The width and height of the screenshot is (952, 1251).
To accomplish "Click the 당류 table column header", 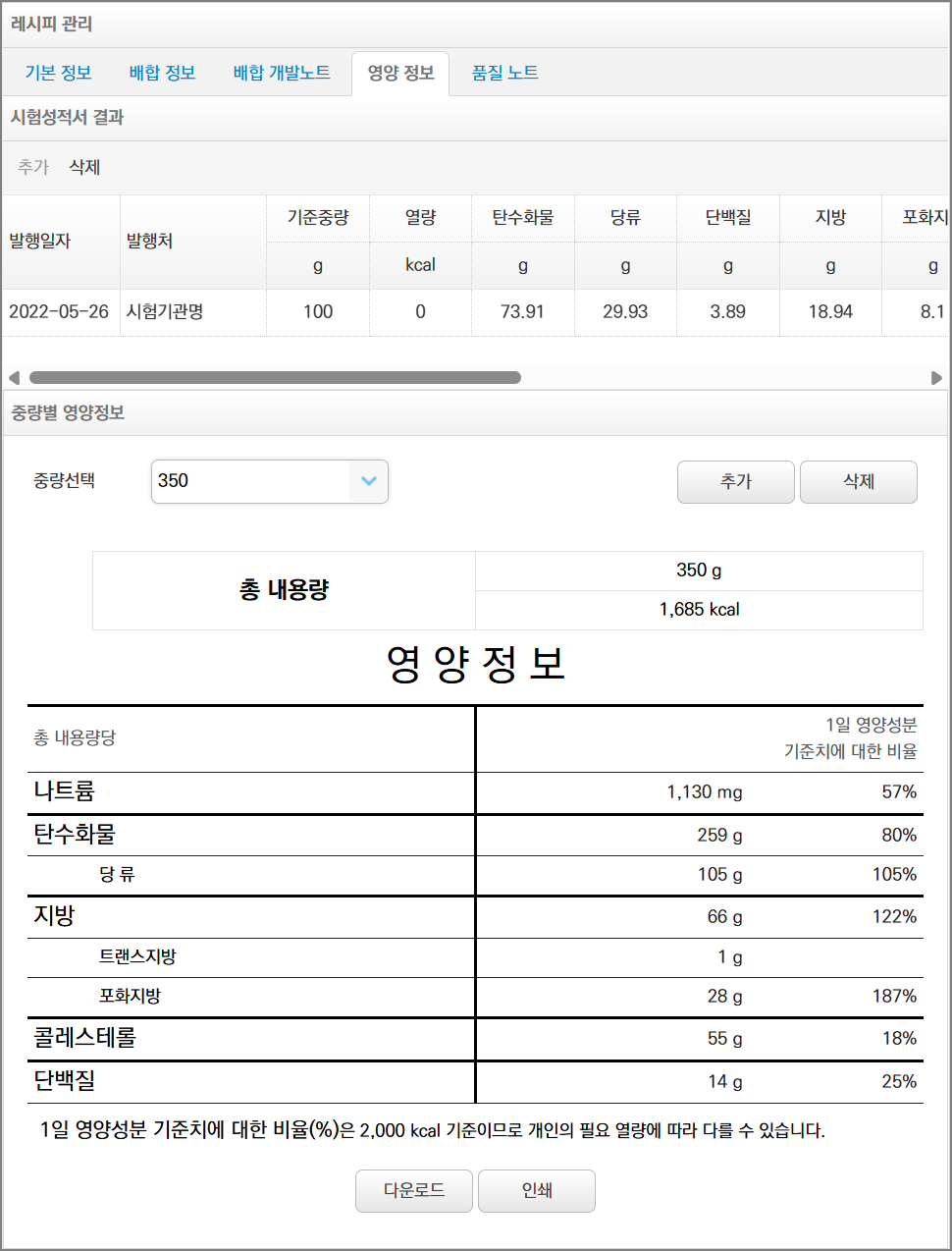I will coord(625,218).
